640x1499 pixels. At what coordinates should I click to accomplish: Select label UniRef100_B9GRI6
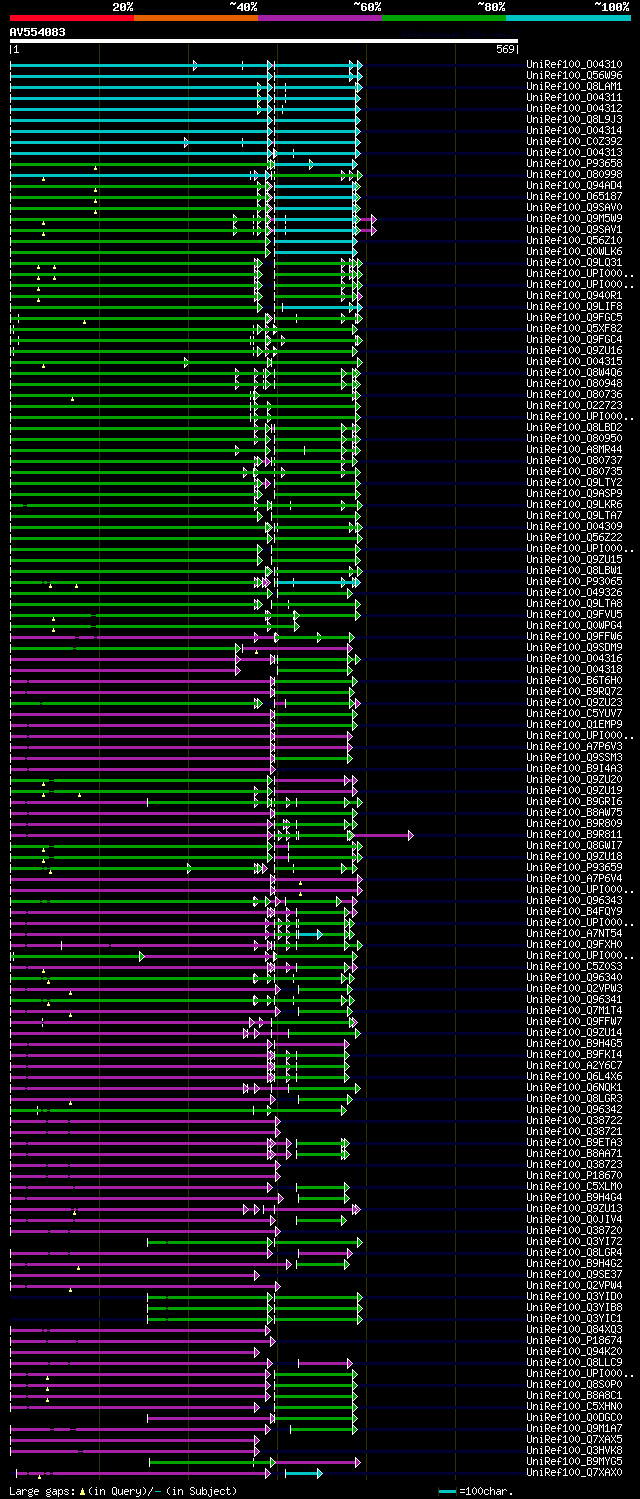pyautogui.click(x=574, y=801)
